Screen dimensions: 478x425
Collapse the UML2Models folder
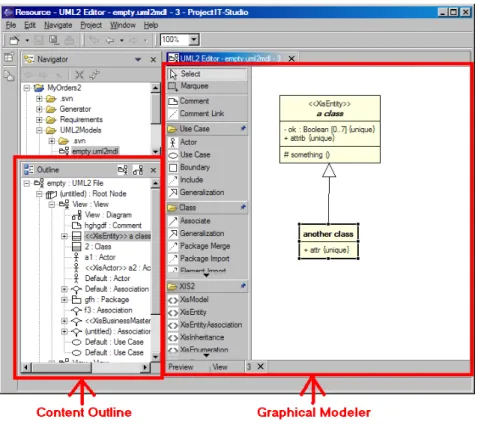[x=39, y=130]
